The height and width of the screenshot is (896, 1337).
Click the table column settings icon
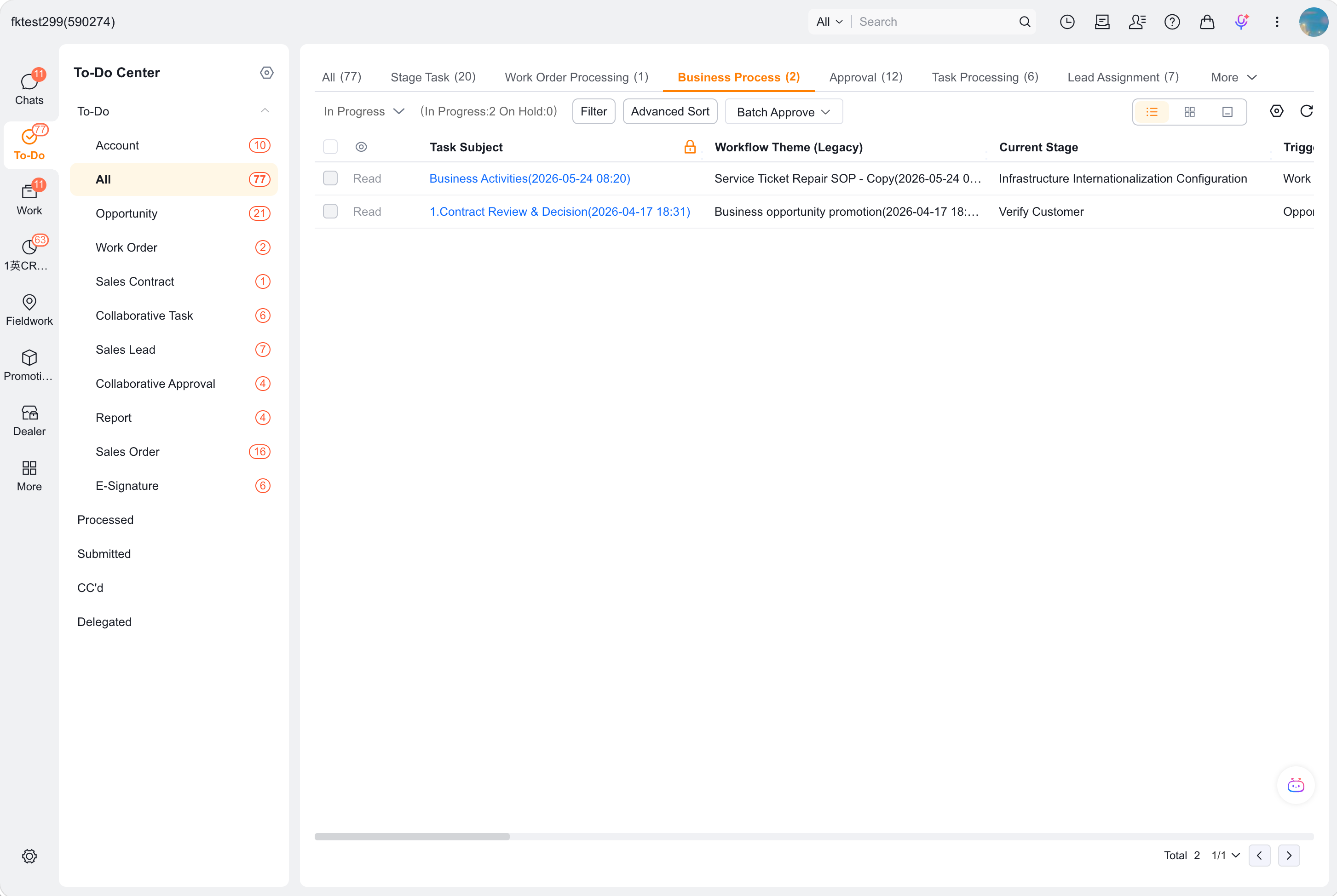[1276, 111]
